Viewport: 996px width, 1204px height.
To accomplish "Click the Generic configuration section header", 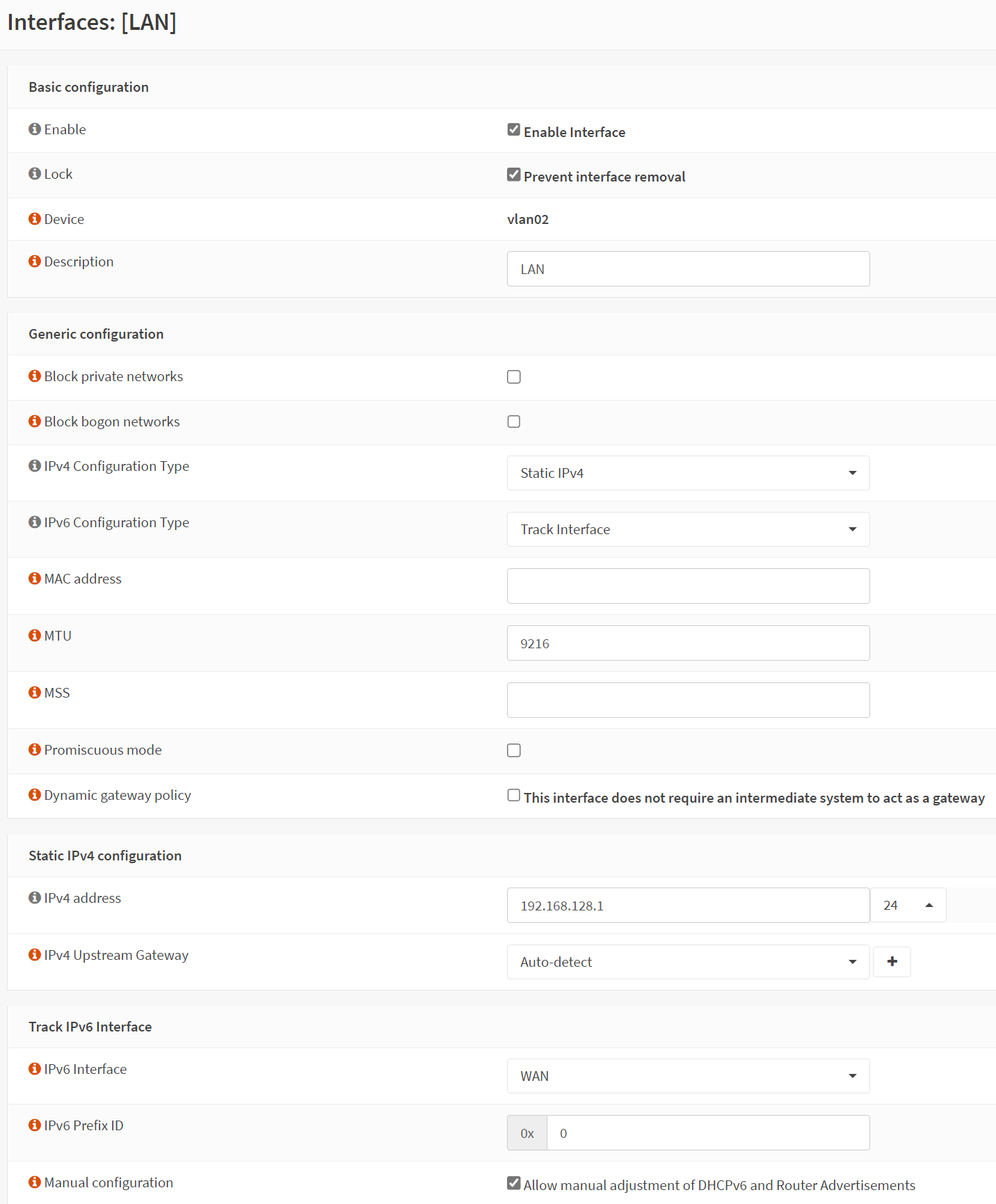I will pos(96,334).
